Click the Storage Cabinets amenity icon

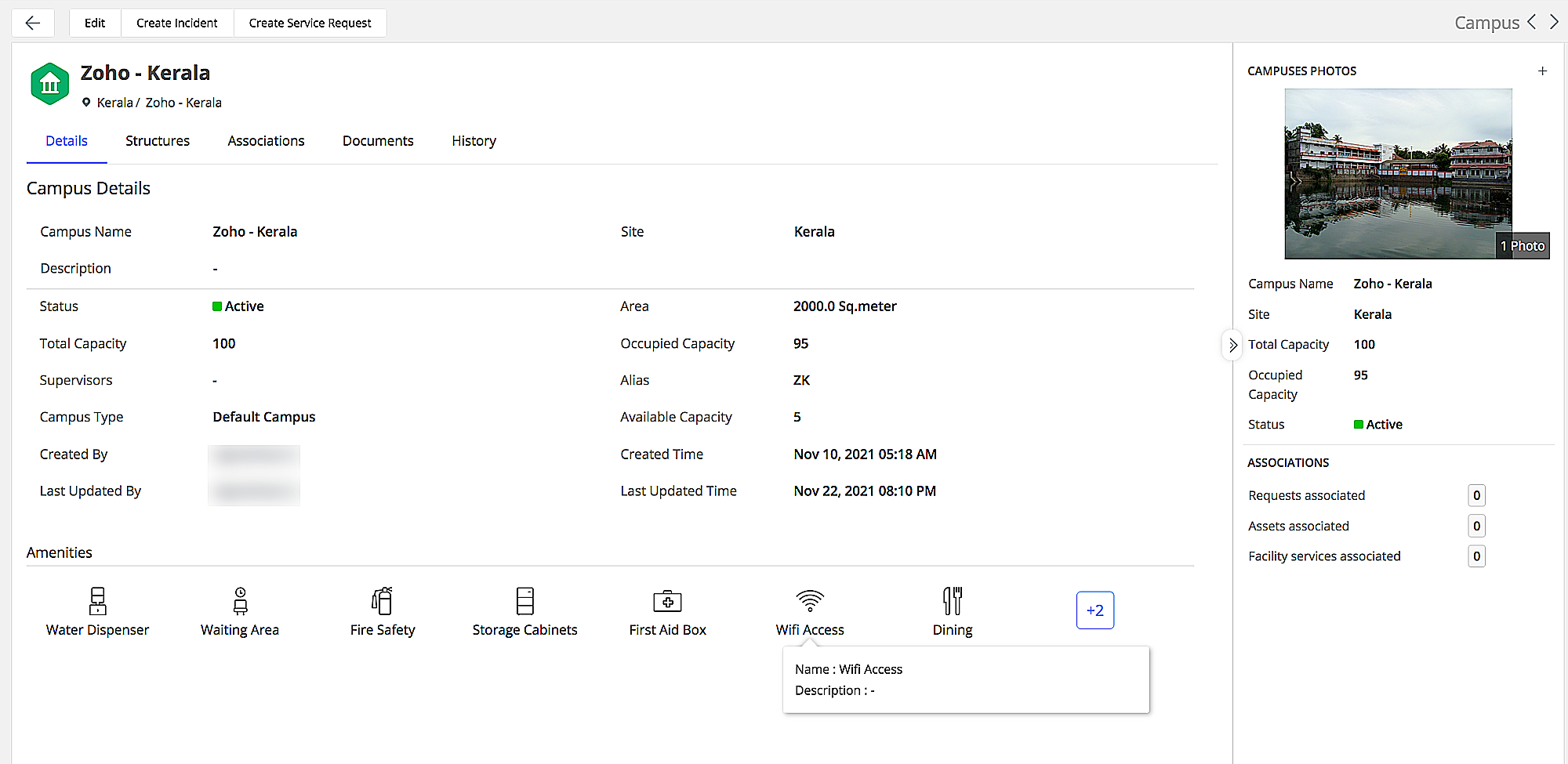pyautogui.click(x=524, y=601)
